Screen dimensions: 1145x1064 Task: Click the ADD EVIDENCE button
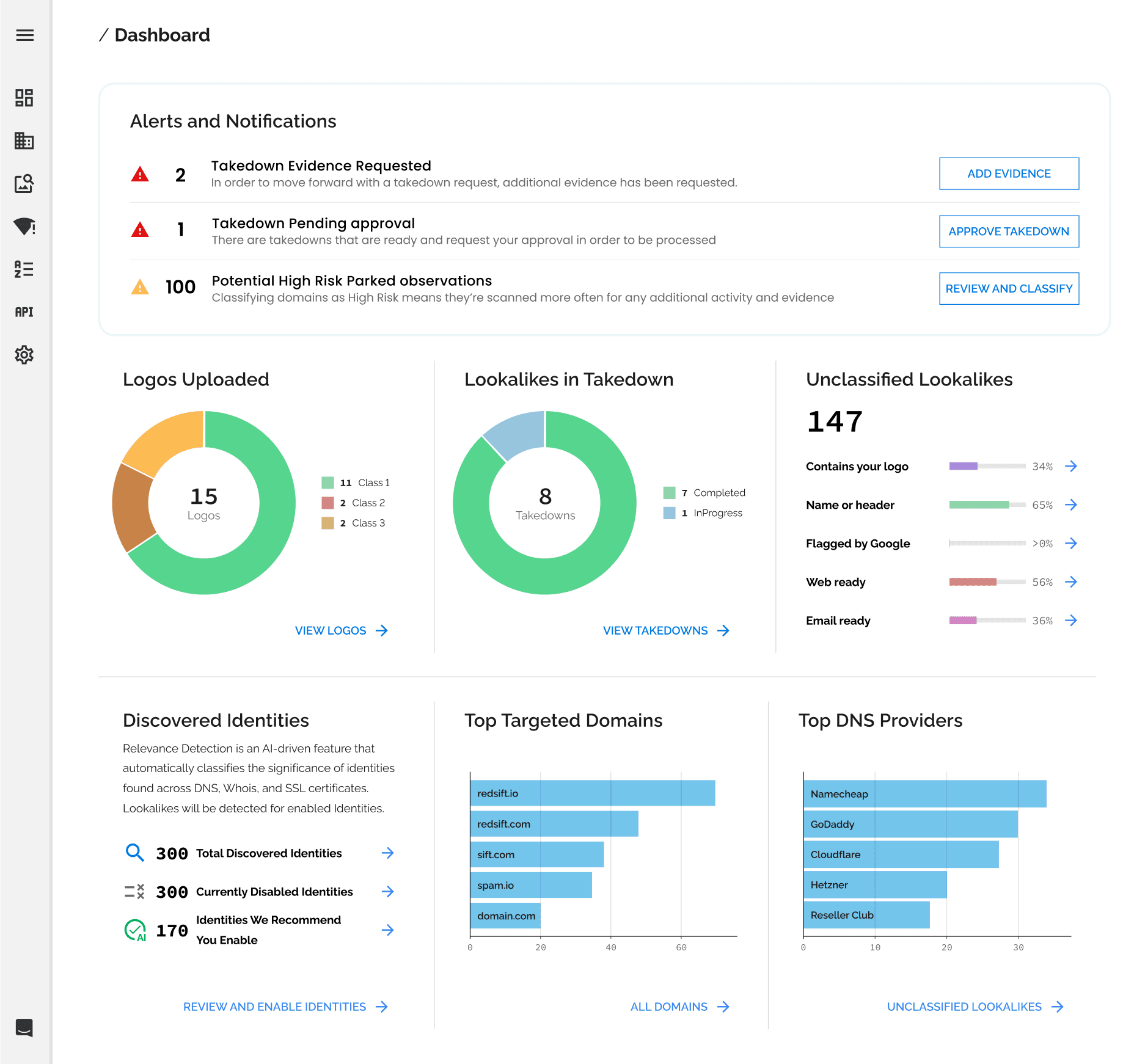pos(1008,173)
